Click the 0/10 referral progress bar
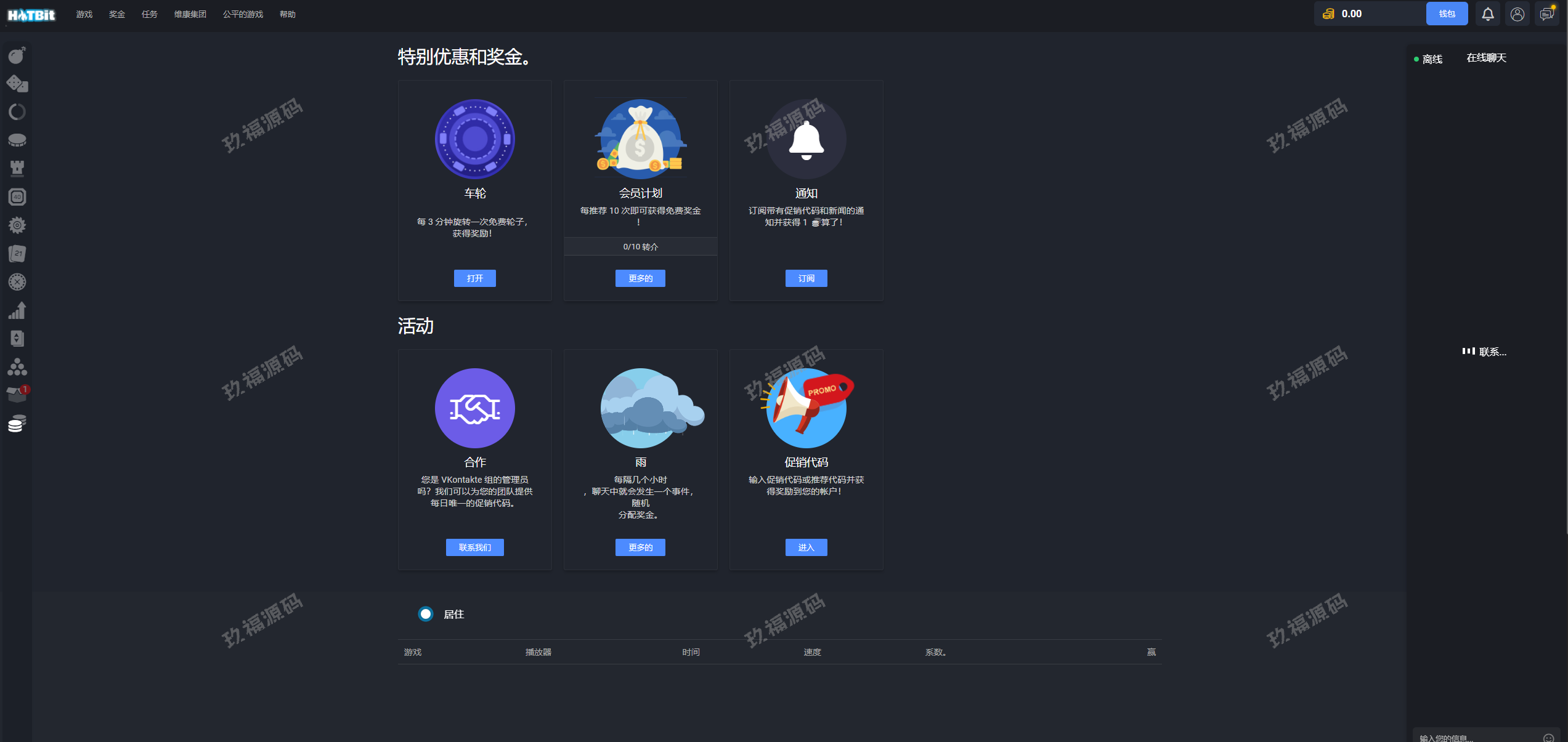Image resolution: width=1568 pixels, height=742 pixels. pos(640,246)
